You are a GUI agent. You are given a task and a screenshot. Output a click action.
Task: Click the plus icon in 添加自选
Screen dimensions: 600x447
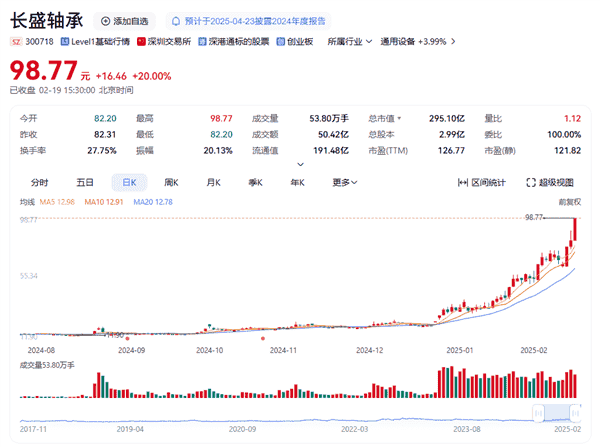click(x=106, y=21)
